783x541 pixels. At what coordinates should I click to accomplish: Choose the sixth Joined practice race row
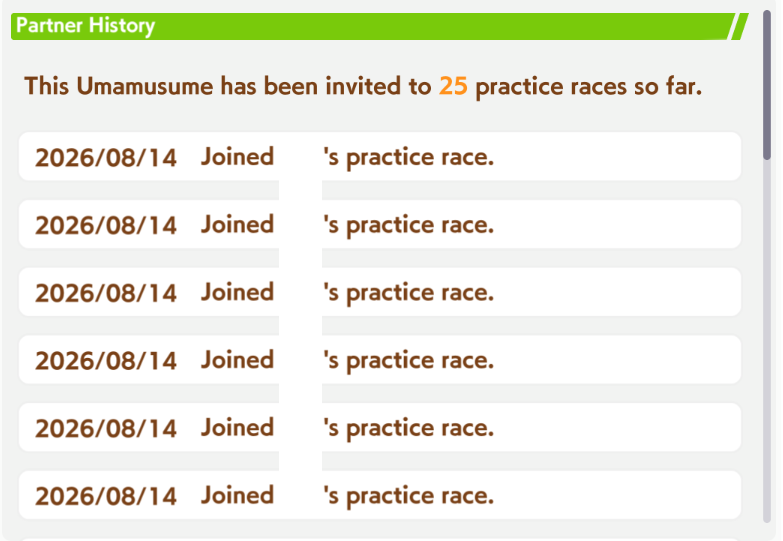(380, 495)
